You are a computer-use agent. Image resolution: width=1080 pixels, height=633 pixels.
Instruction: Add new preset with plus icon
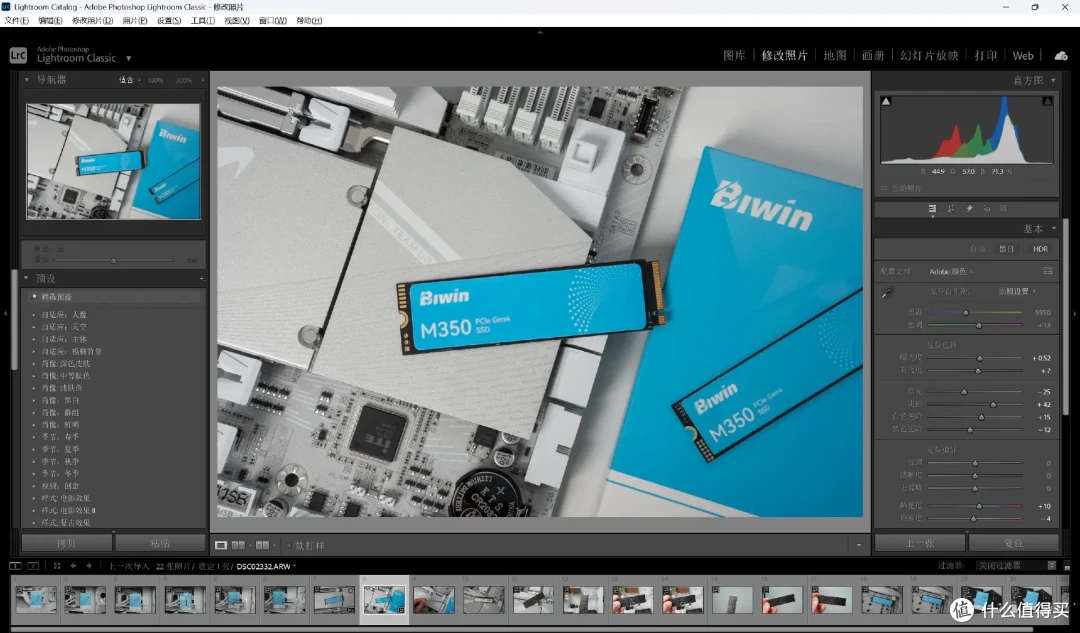click(x=202, y=278)
